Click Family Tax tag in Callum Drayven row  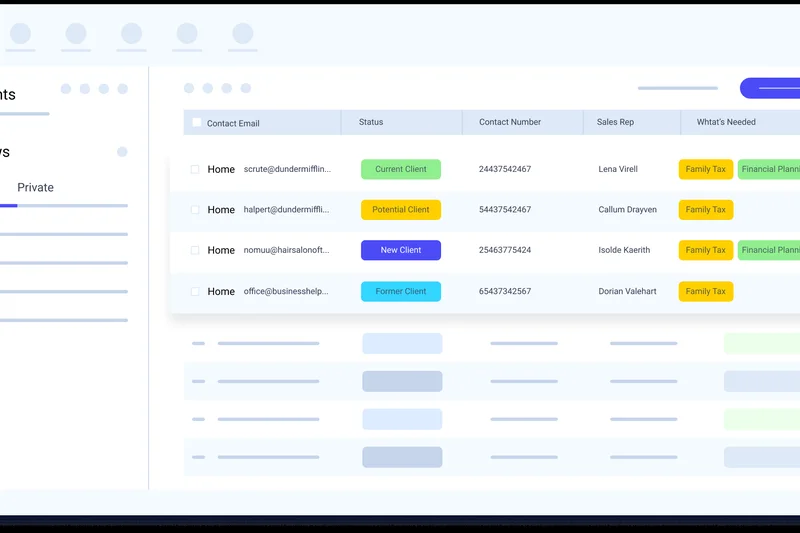pyautogui.click(x=705, y=210)
